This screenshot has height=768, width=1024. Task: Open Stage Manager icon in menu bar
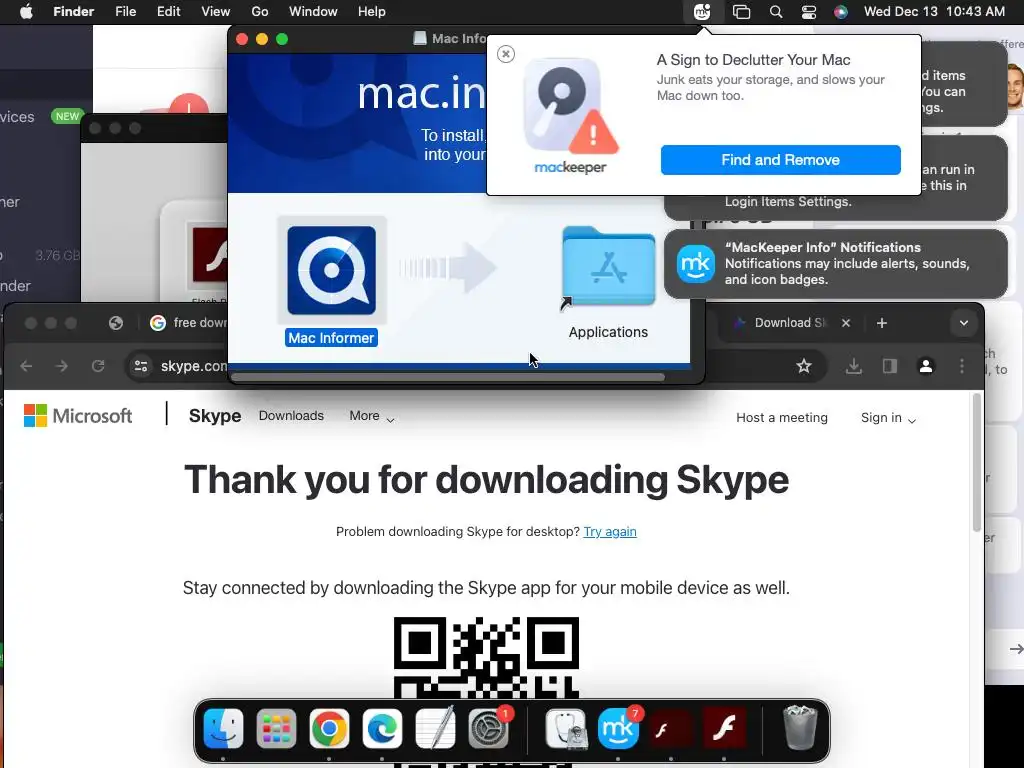click(741, 12)
